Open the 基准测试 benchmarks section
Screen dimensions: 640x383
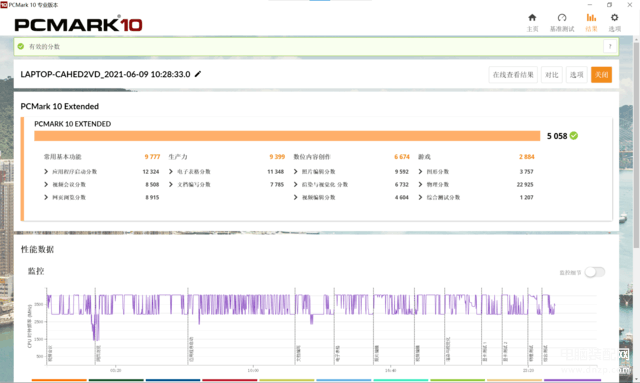pyautogui.click(x=562, y=22)
